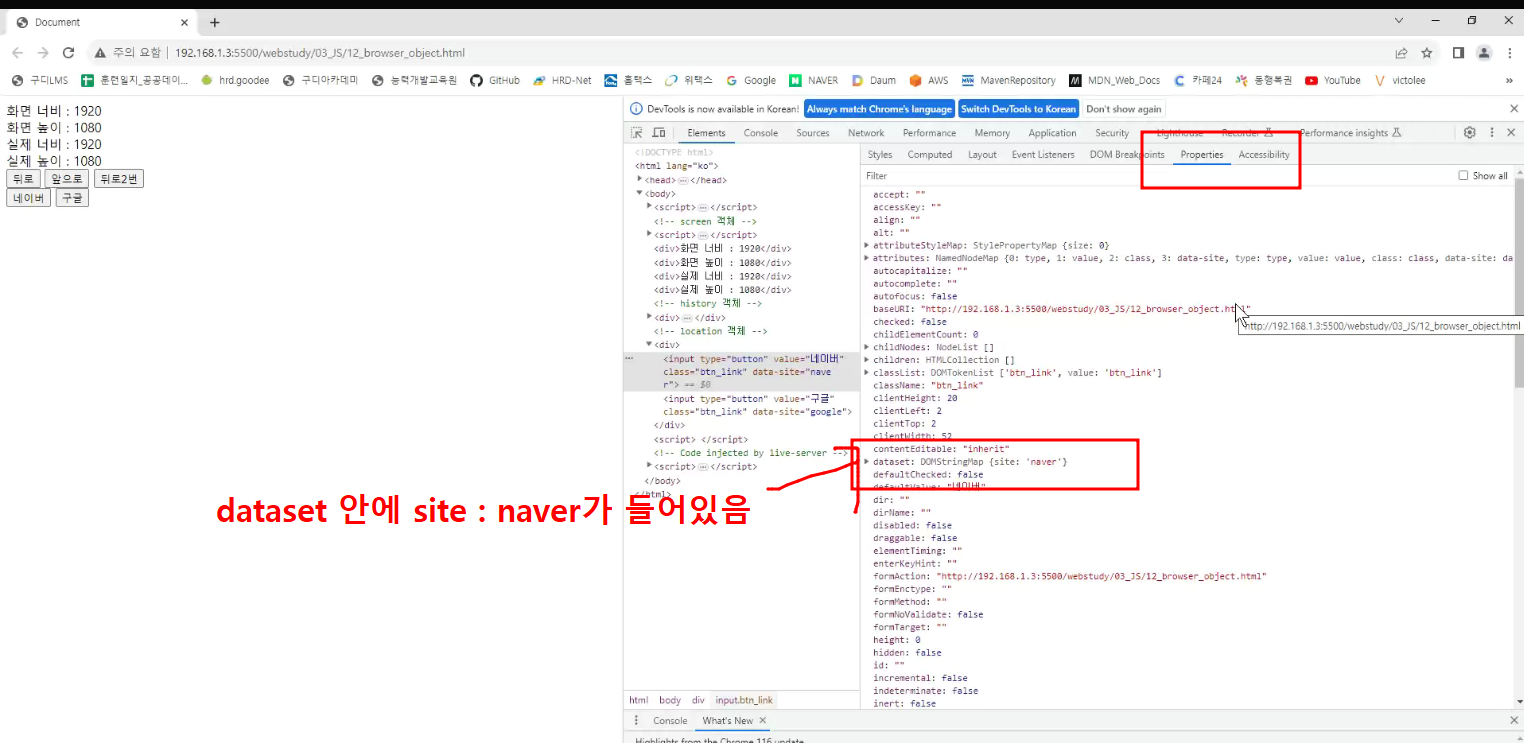The width and height of the screenshot is (1524, 743).
Task: Open the Computed sidebar tab
Action: pos(930,155)
